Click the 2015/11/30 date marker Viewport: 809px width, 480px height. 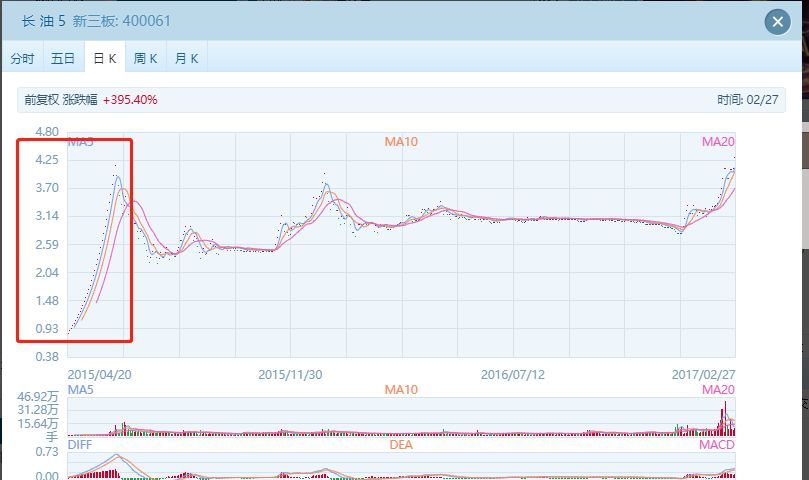pos(290,375)
